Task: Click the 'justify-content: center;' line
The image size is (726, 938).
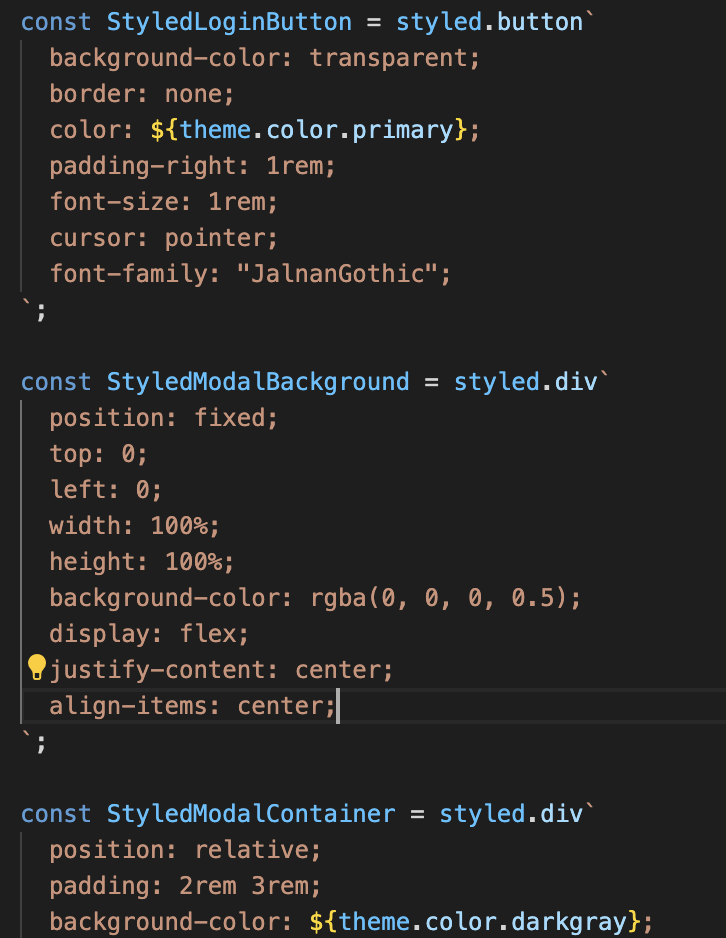Action: 221,670
